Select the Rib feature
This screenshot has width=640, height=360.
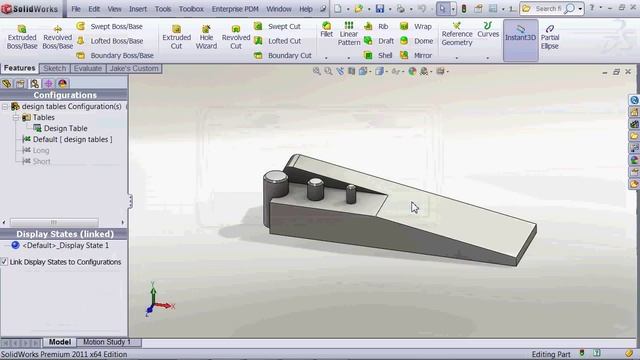click(x=376, y=27)
